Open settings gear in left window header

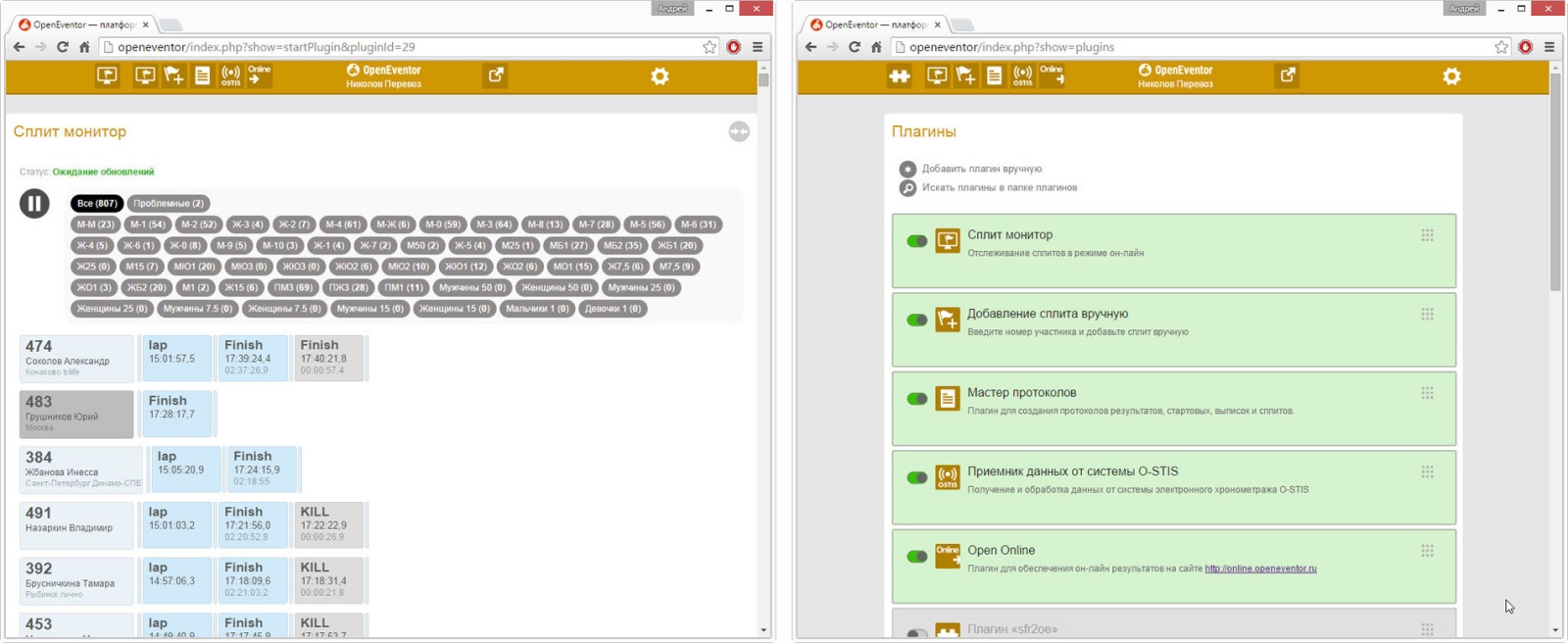660,75
